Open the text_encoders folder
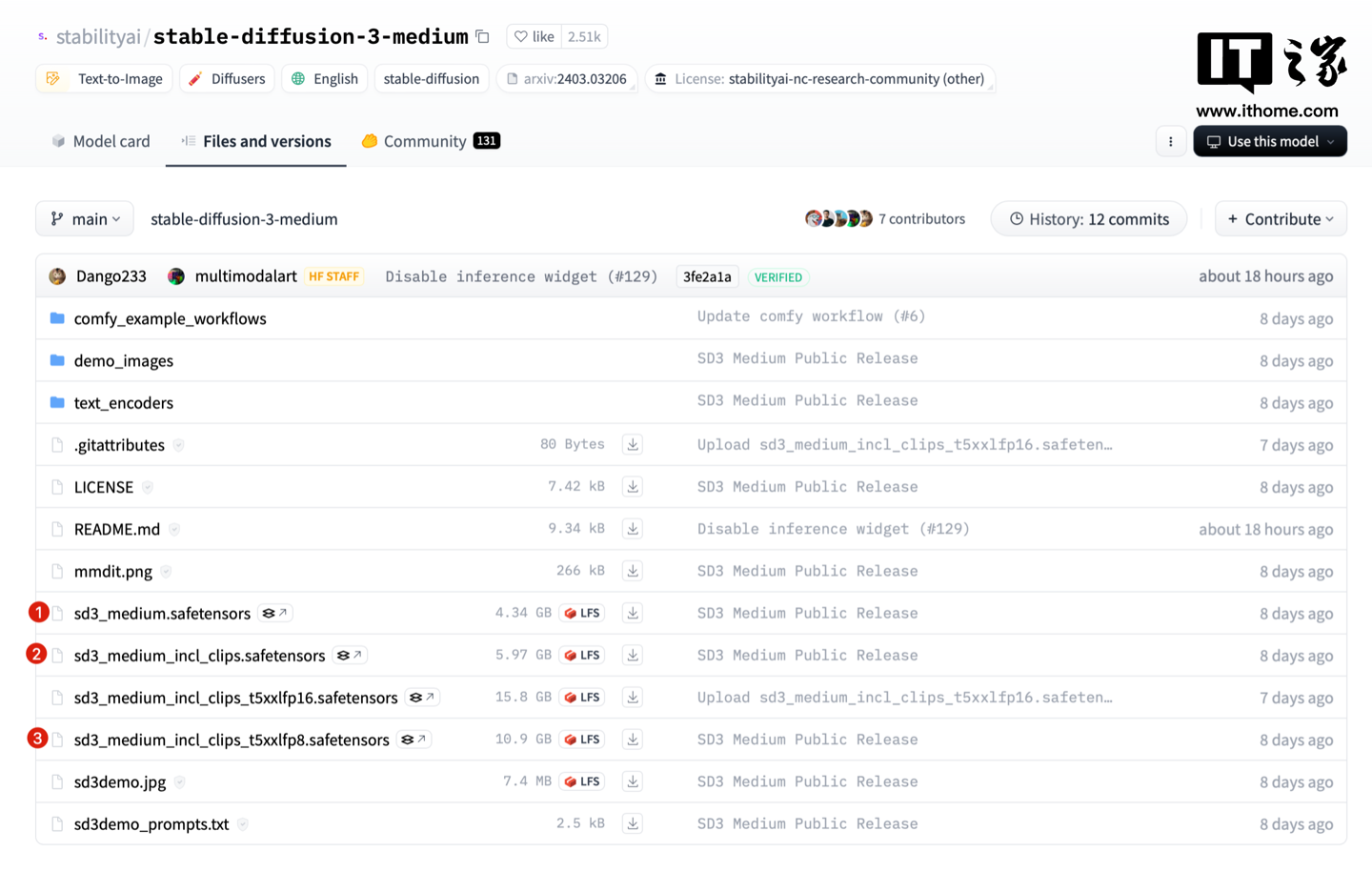 [123, 403]
